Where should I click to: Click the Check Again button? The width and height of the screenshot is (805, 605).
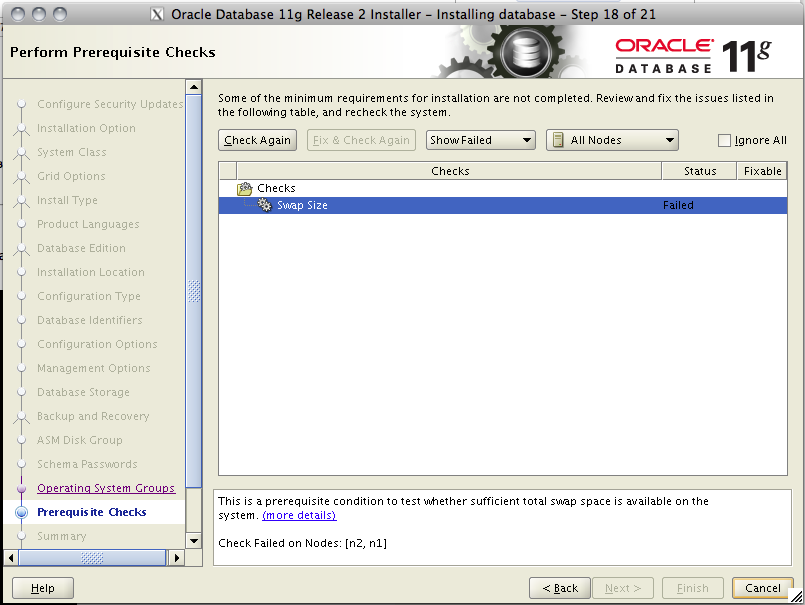pos(257,140)
